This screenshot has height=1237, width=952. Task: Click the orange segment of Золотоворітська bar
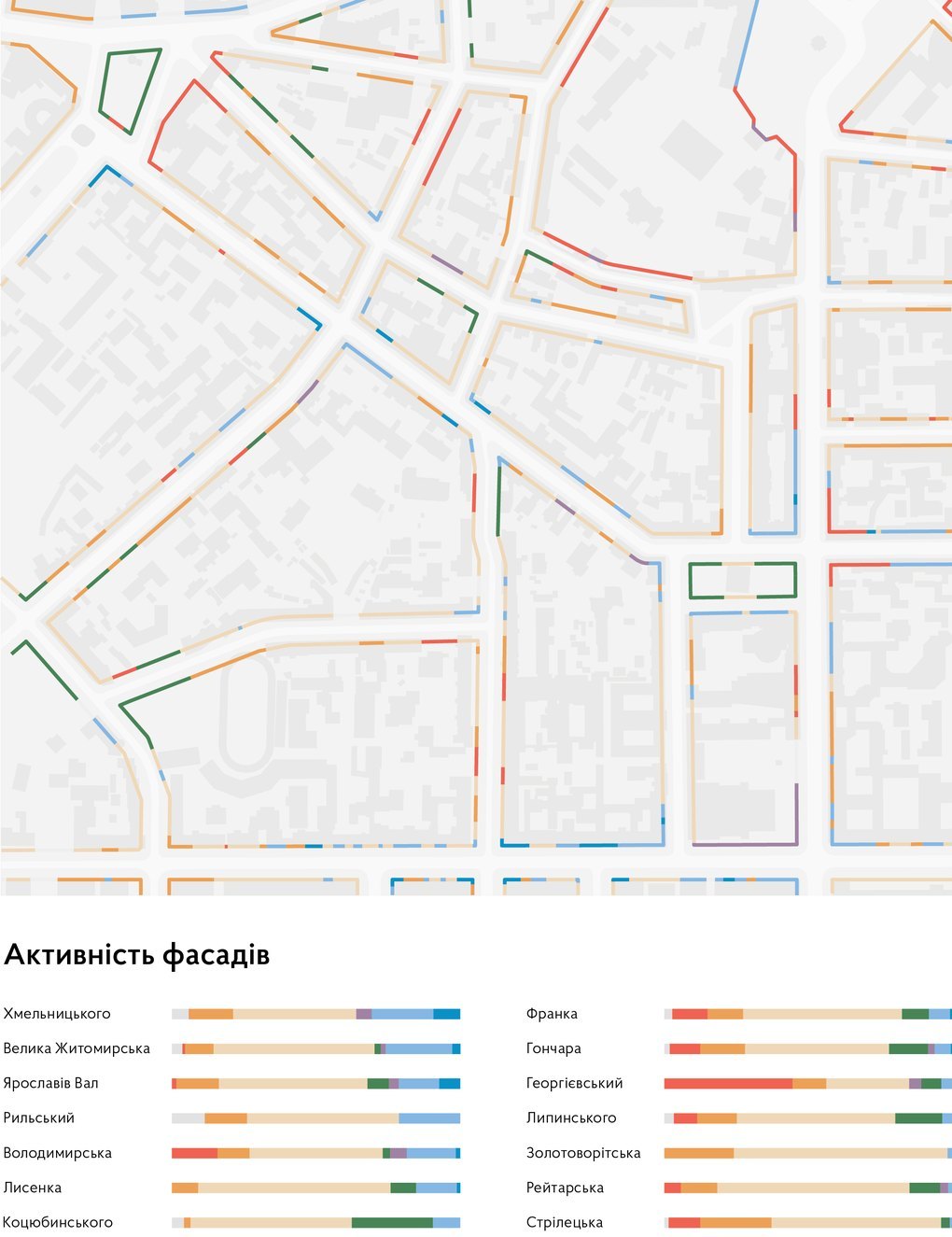pyautogui.click(x=699, y=1153)
